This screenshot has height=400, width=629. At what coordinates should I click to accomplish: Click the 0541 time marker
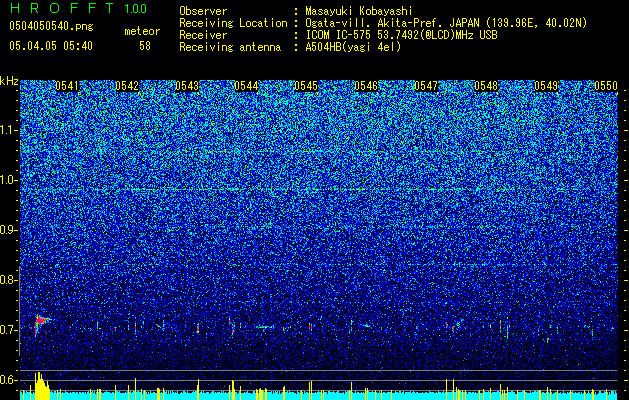pos(67,86)
